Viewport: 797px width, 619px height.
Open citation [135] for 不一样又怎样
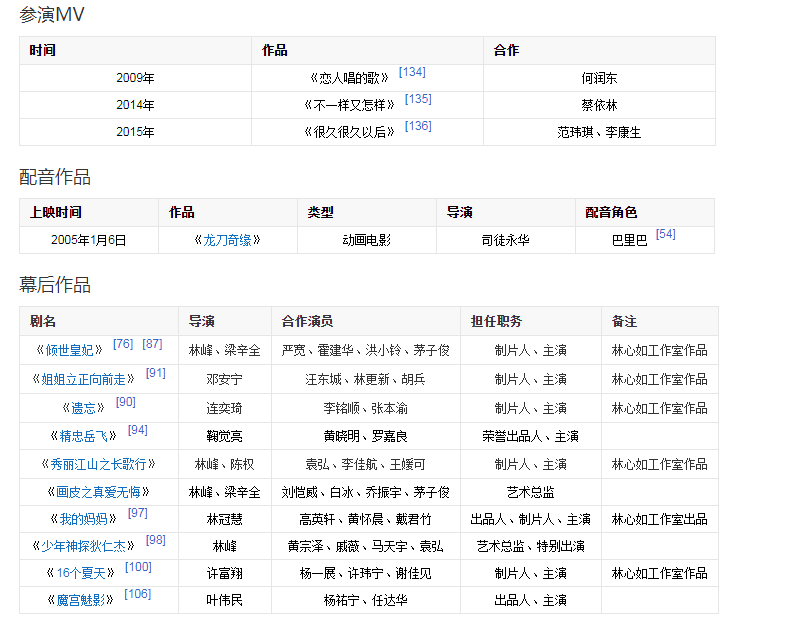[418, 99]
